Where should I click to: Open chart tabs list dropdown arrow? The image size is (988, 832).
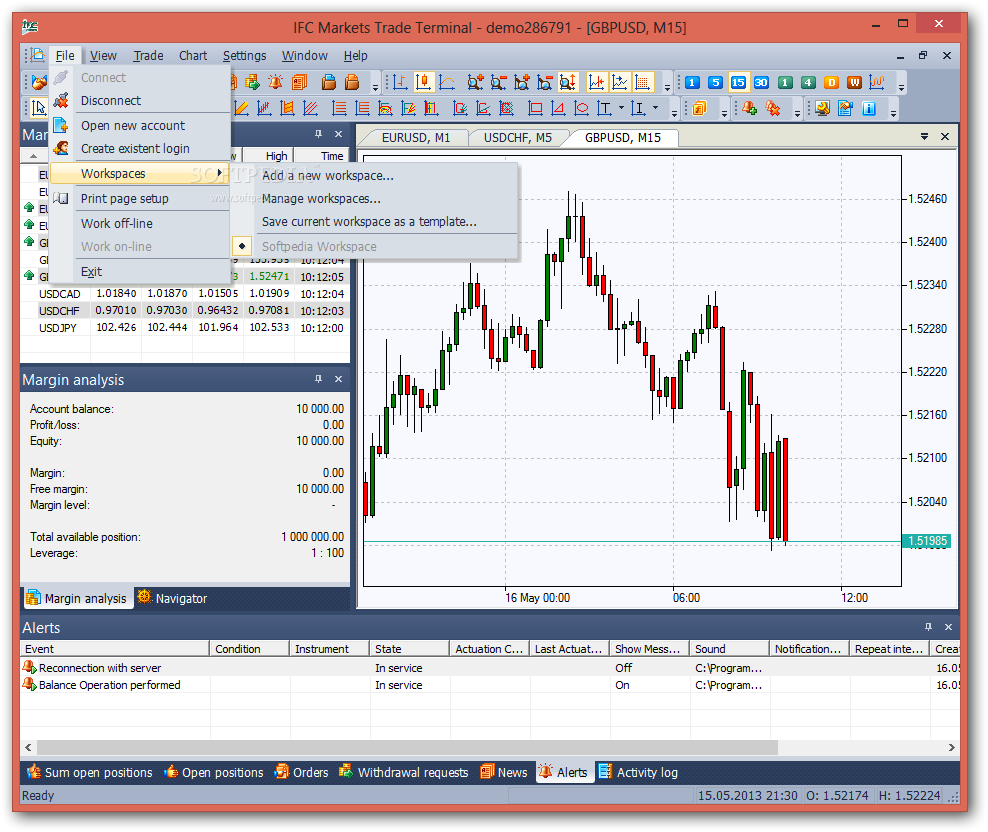[x=924, y=136]
